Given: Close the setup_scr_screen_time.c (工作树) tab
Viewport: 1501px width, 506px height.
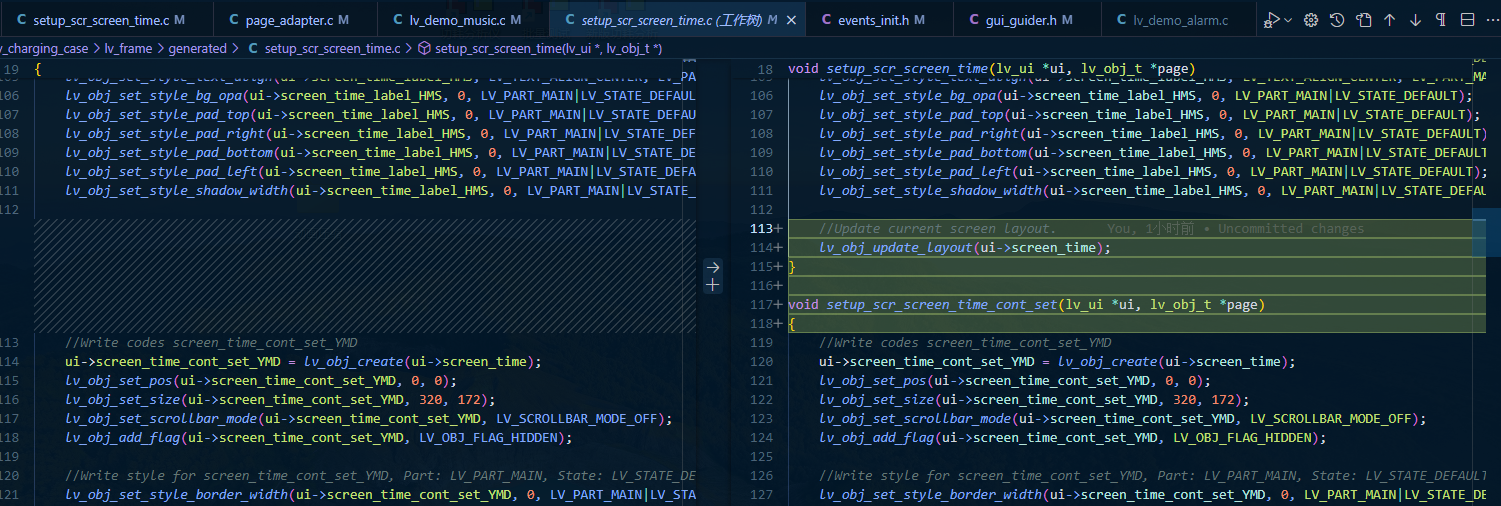Looking at the screenshot, I should pyautogui.click(x=792, y=20).
